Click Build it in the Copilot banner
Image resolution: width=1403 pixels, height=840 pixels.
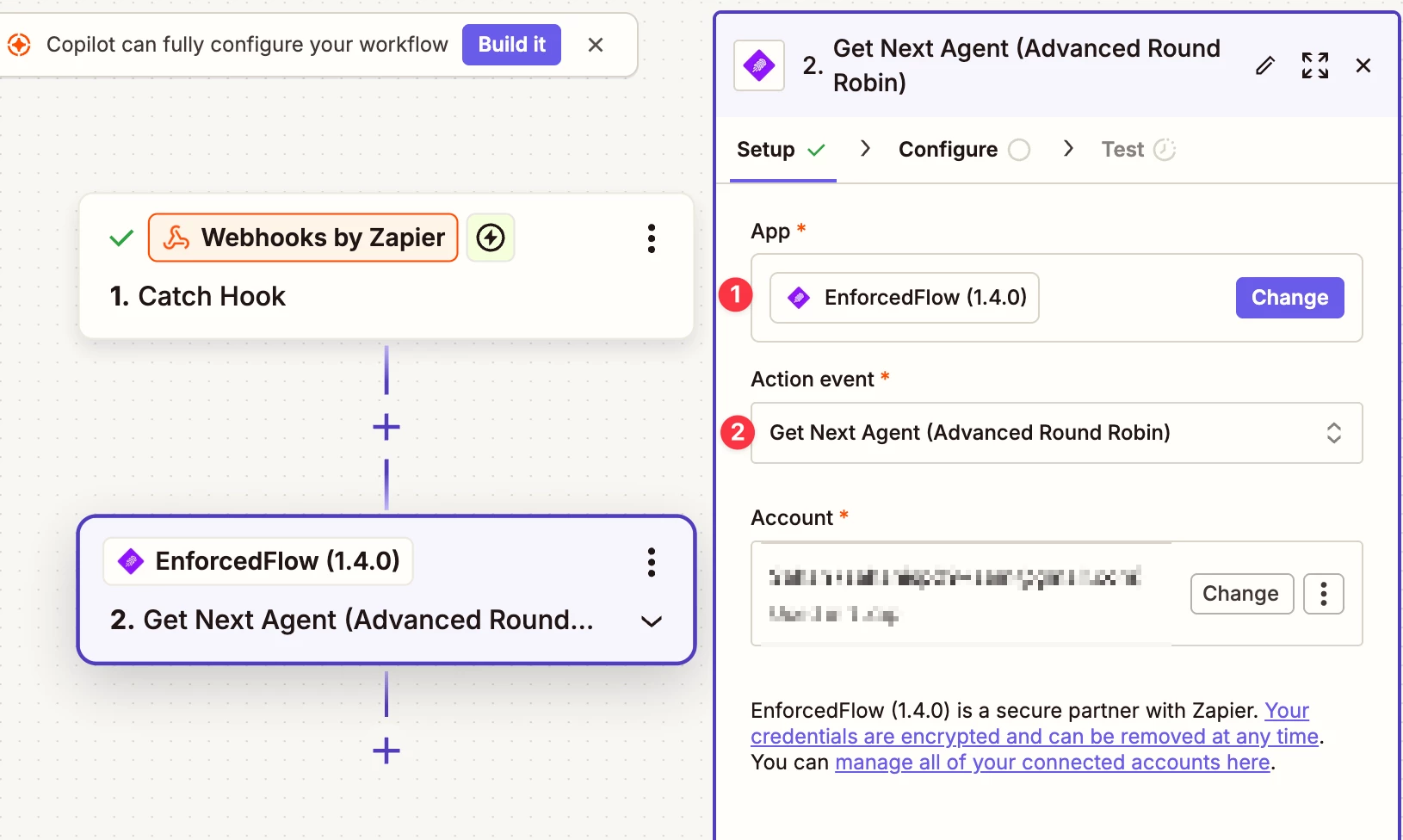(x=511, y=45)
